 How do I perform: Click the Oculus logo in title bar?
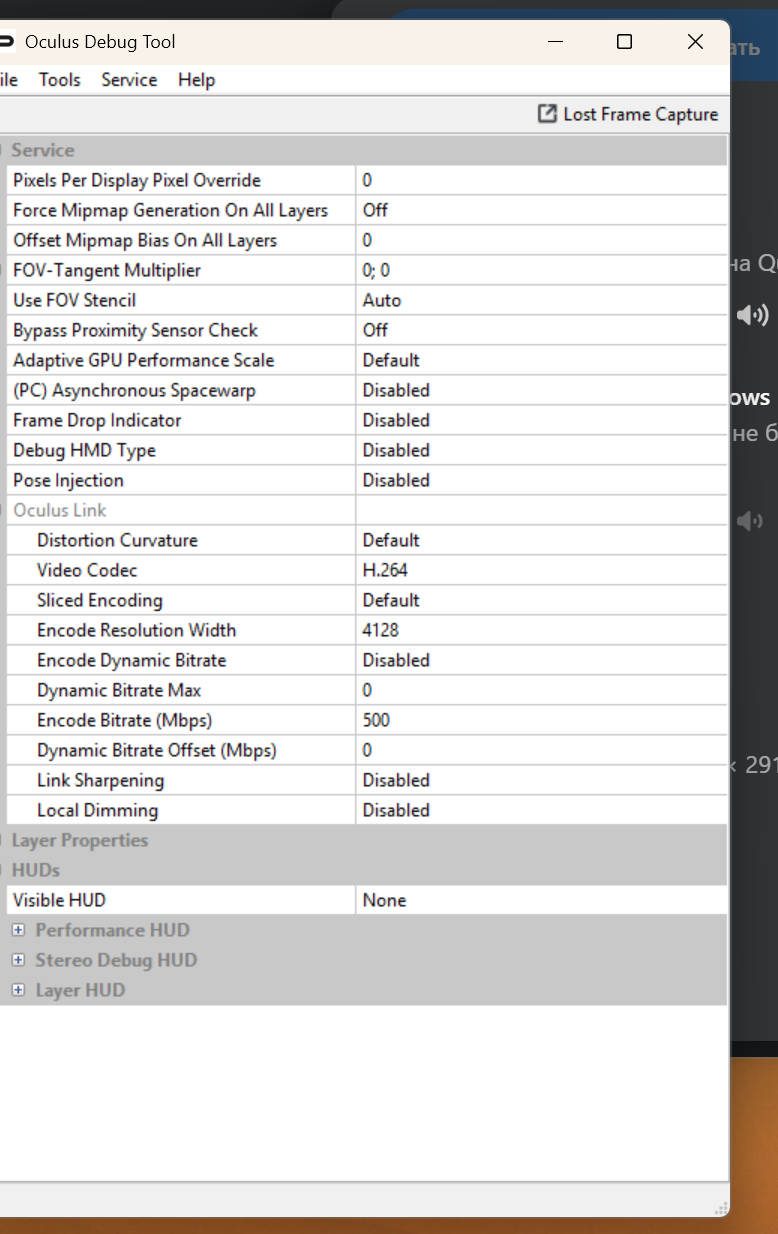6,42
